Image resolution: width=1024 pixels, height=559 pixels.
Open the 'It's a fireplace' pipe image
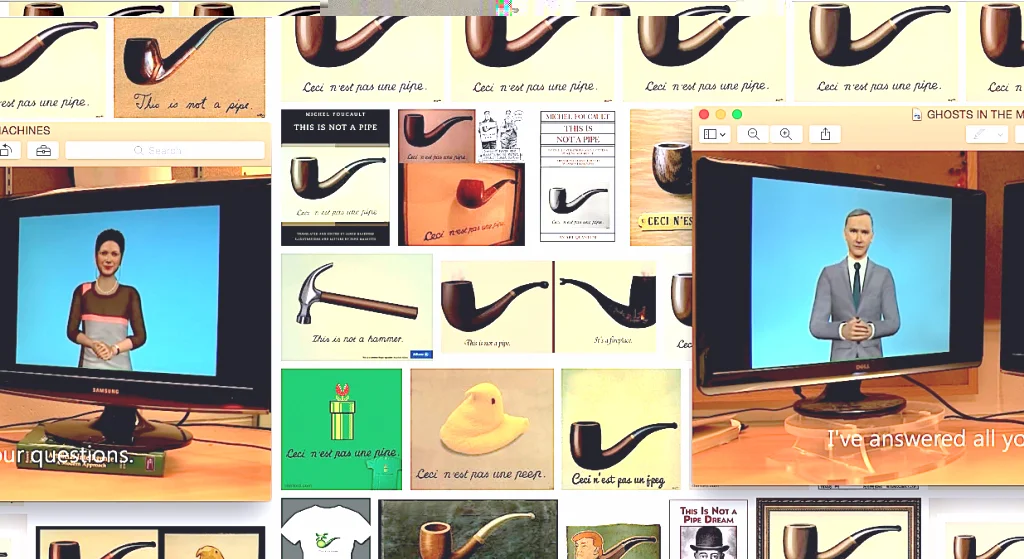click(x=606, y=307)
